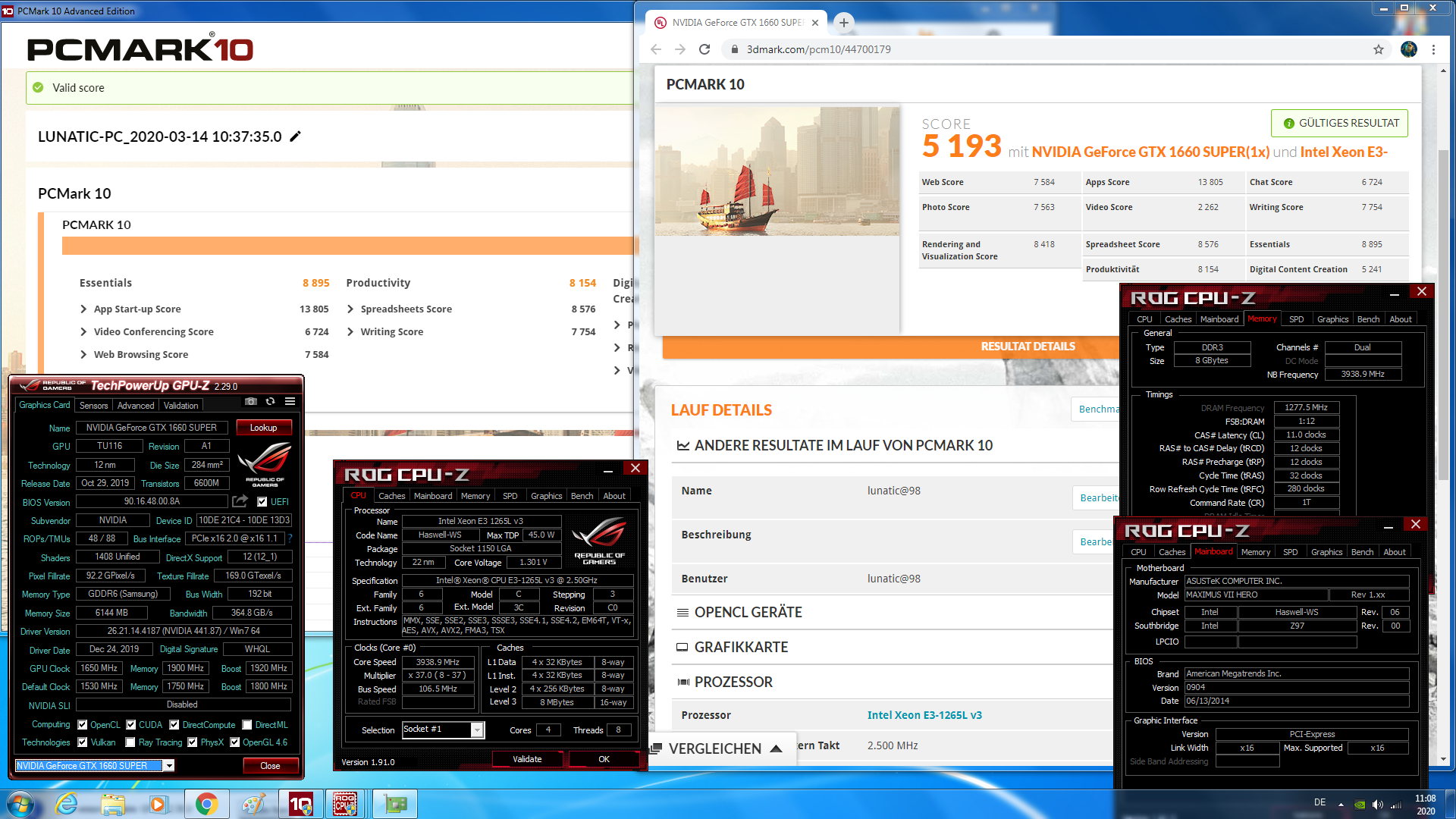Switch to GPU-Z in the taskbar

click(x=394, y=804)
